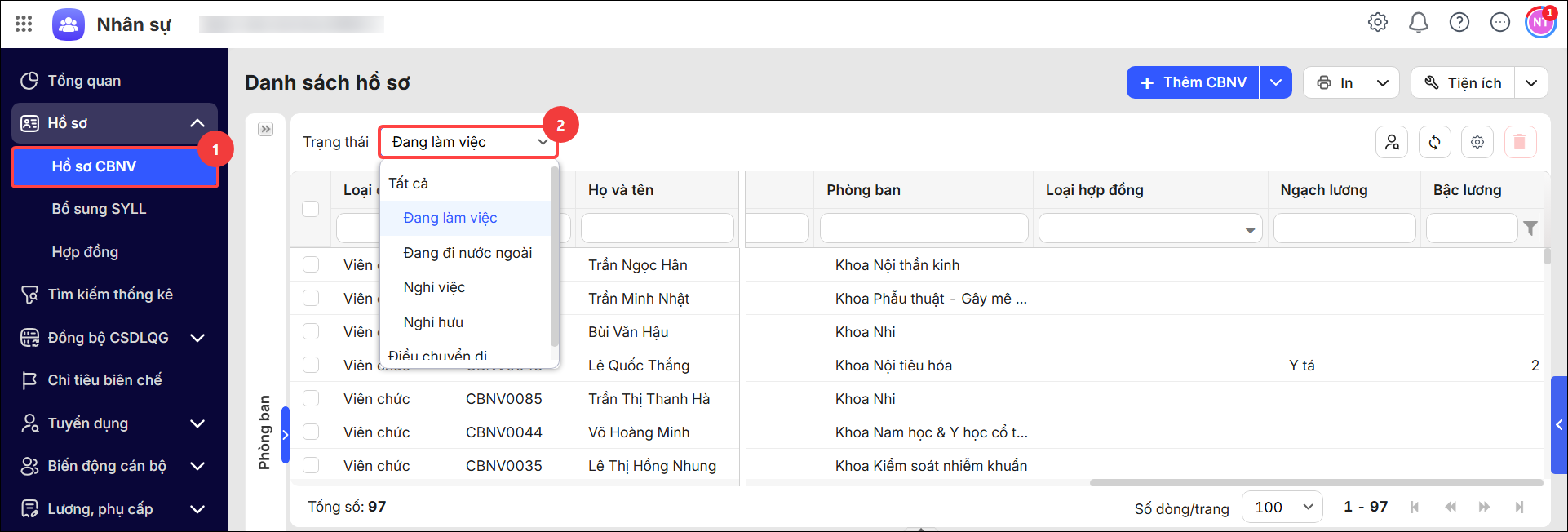
Task: Open table column settings gear icon
Action: [1477, 143]
